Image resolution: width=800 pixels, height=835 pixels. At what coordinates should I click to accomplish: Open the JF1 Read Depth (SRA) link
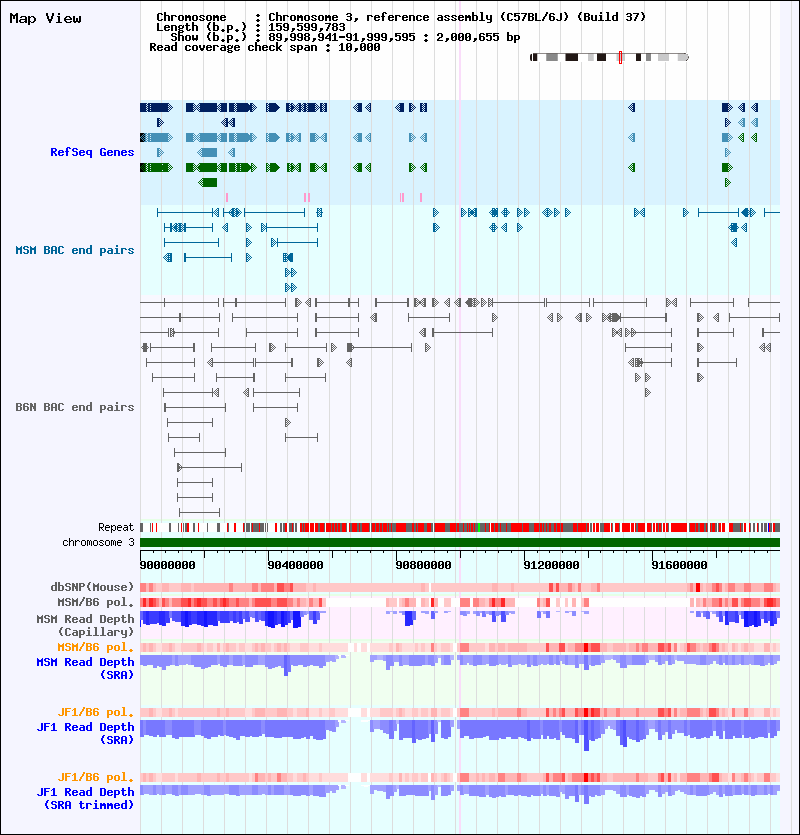tap(85, 733)
